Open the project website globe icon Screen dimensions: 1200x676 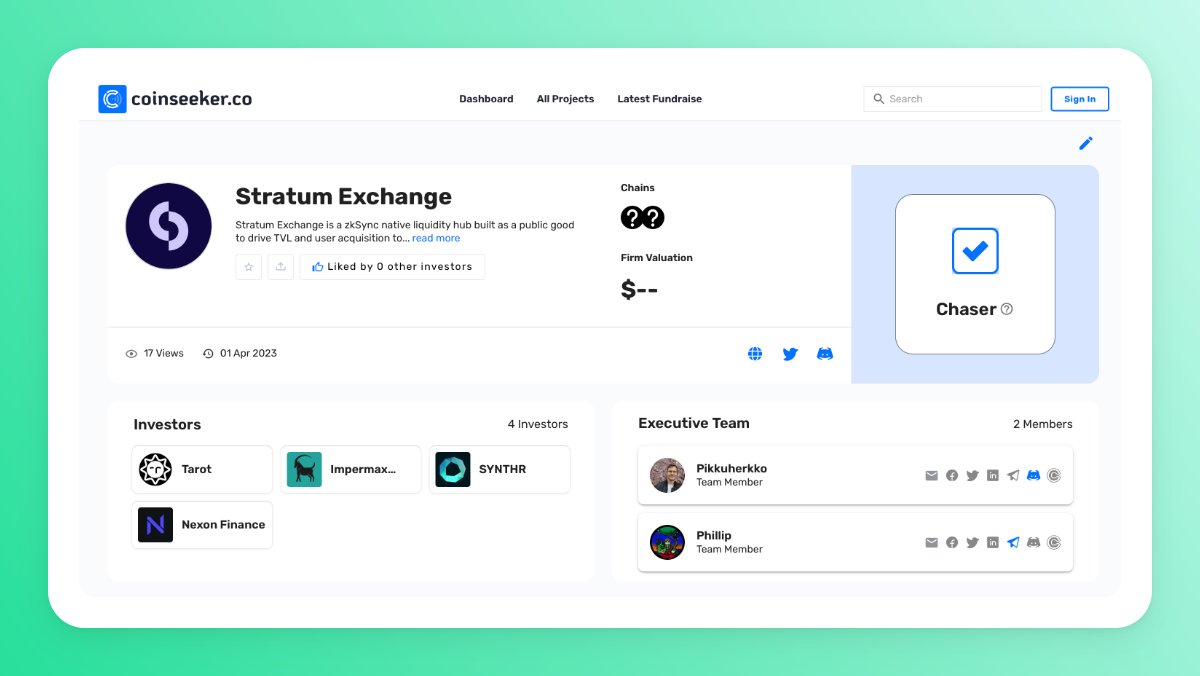pyautogui.click(x=755, y=354)
